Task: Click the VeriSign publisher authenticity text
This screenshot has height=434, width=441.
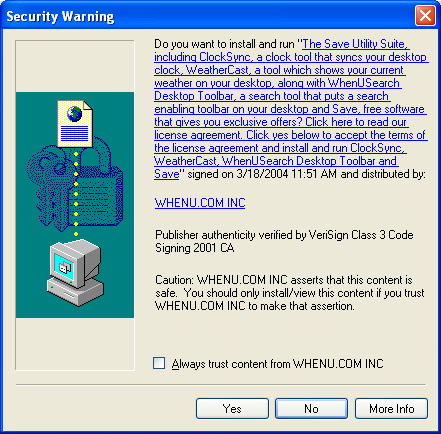Action: pos(284,241)
